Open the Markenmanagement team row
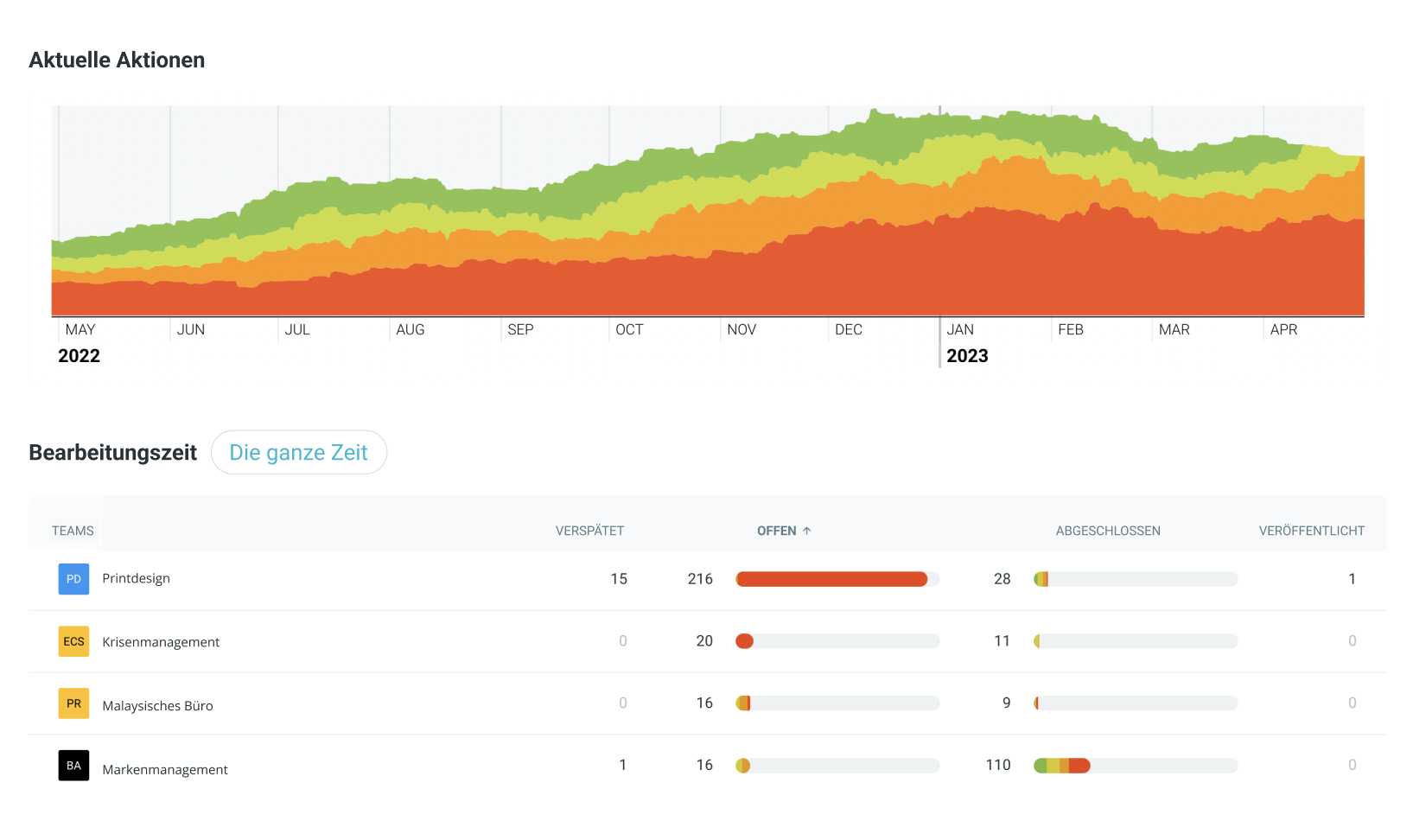Viewport: 1413px width, 840px height. pos(707,766)
